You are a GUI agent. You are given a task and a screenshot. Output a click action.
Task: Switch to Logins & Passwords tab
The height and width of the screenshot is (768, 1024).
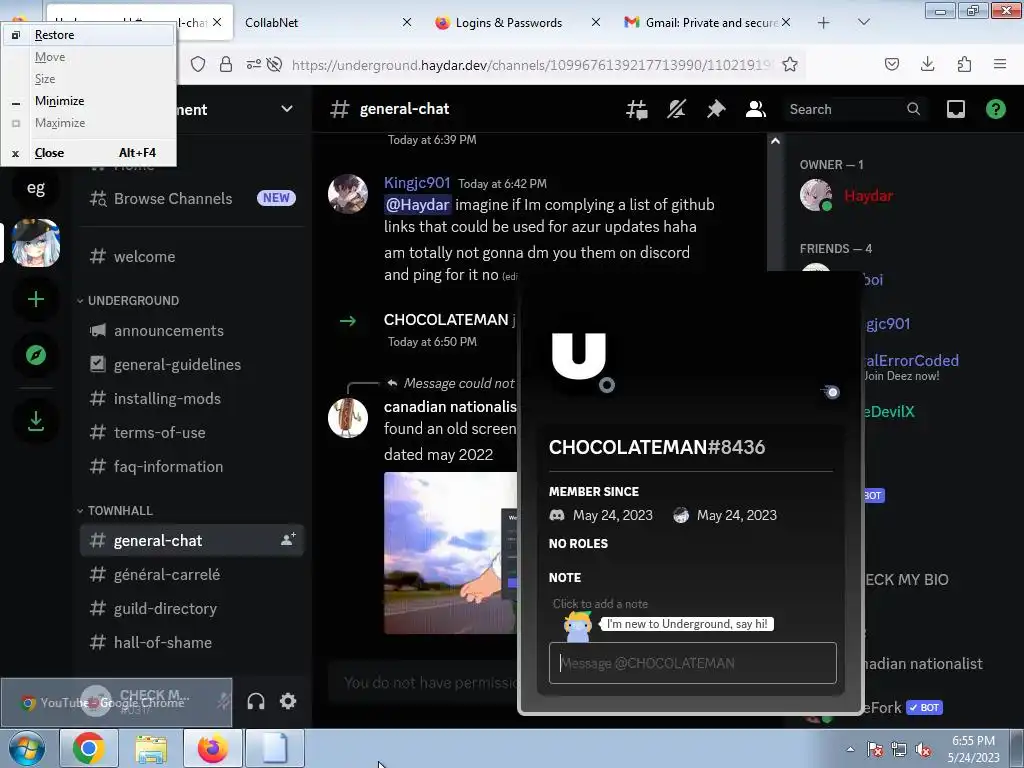[x=516, y=22]
